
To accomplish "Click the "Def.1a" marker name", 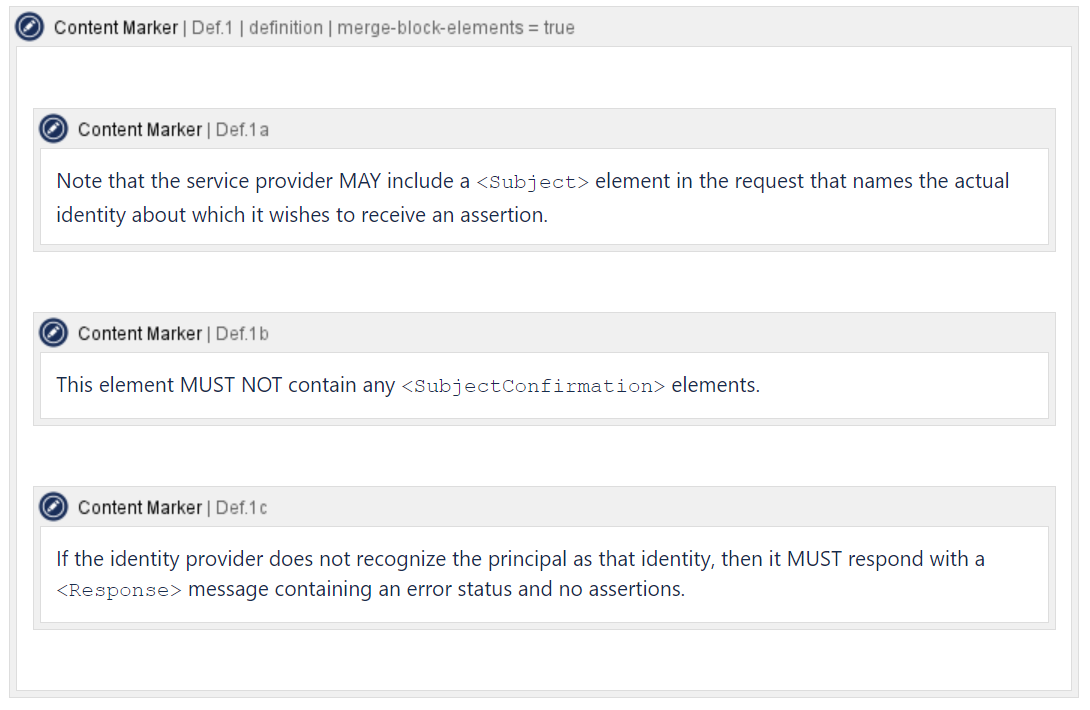I will tap(242, 130).
